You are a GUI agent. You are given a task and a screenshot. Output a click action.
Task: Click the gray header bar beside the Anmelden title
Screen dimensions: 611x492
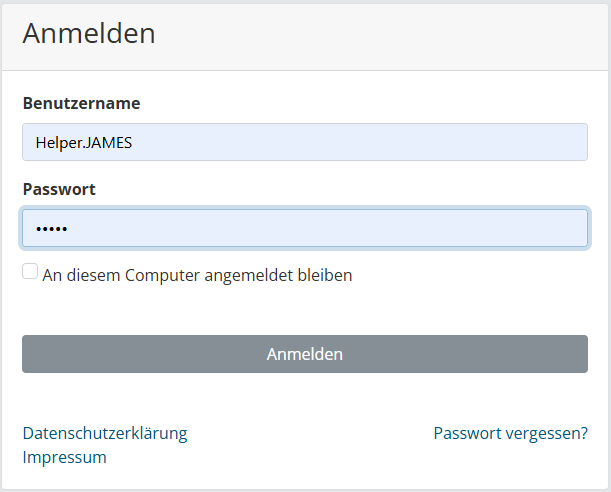point(400,34)
